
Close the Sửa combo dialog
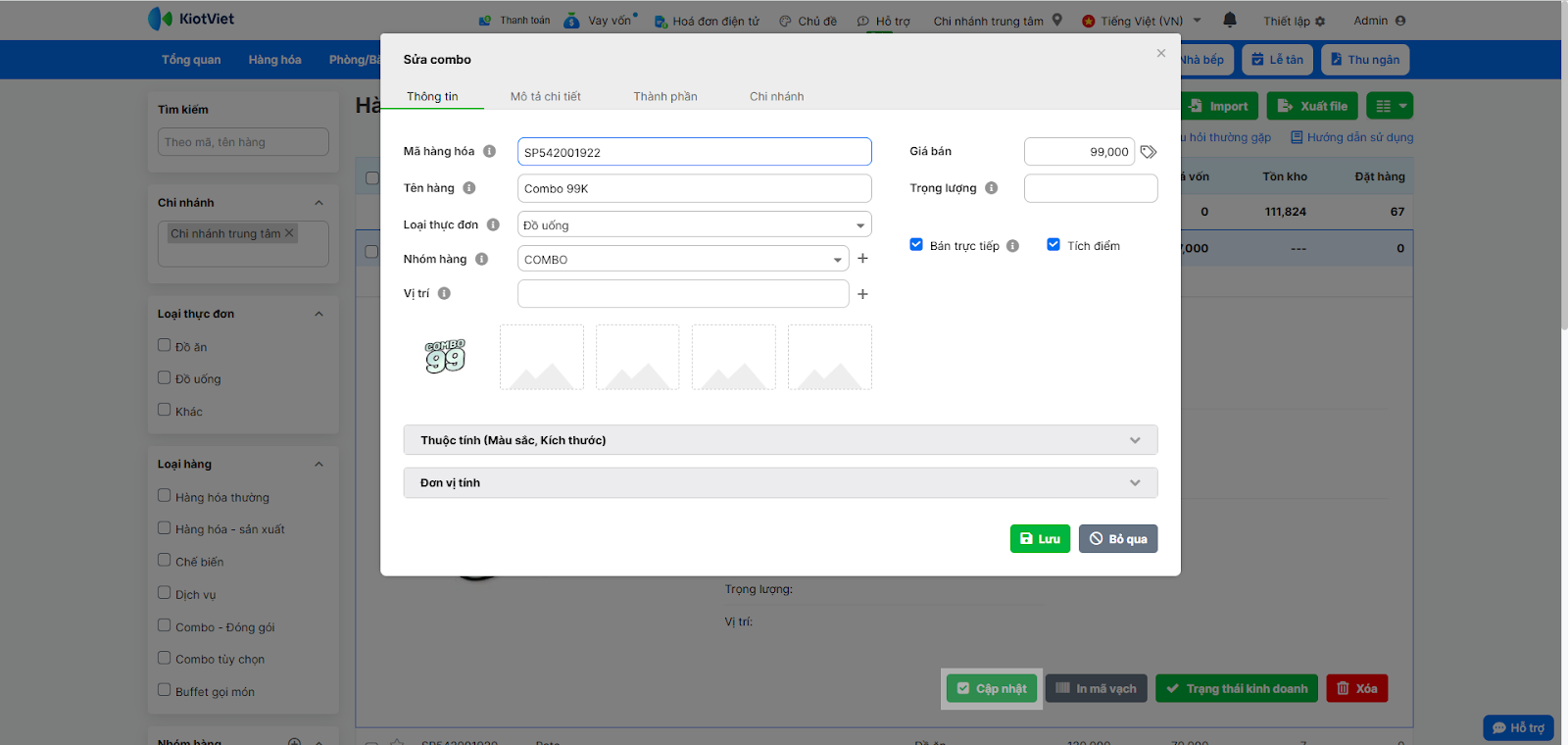tap(1161, 53)
